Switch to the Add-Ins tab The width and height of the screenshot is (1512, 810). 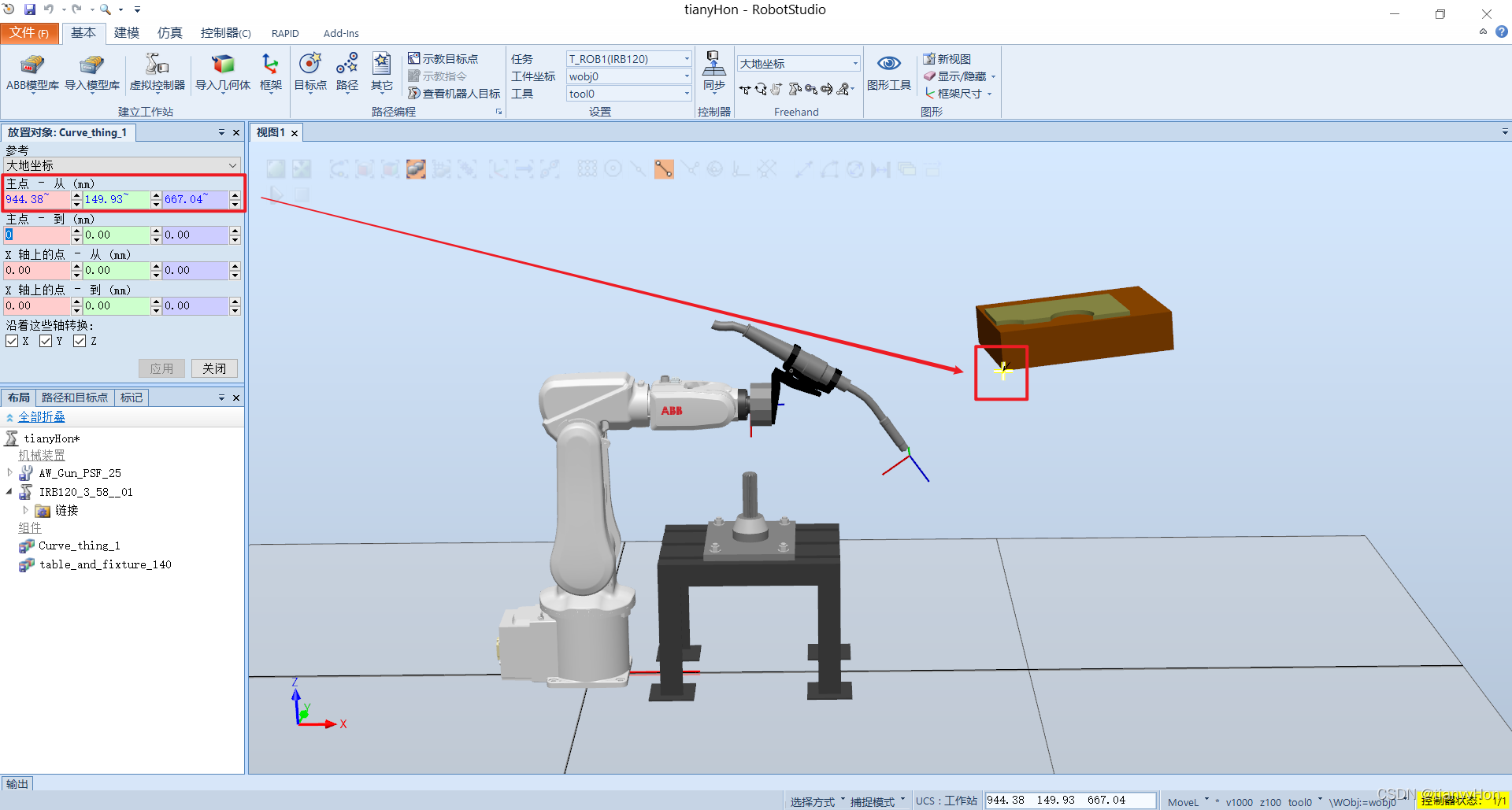coord(341,33)
